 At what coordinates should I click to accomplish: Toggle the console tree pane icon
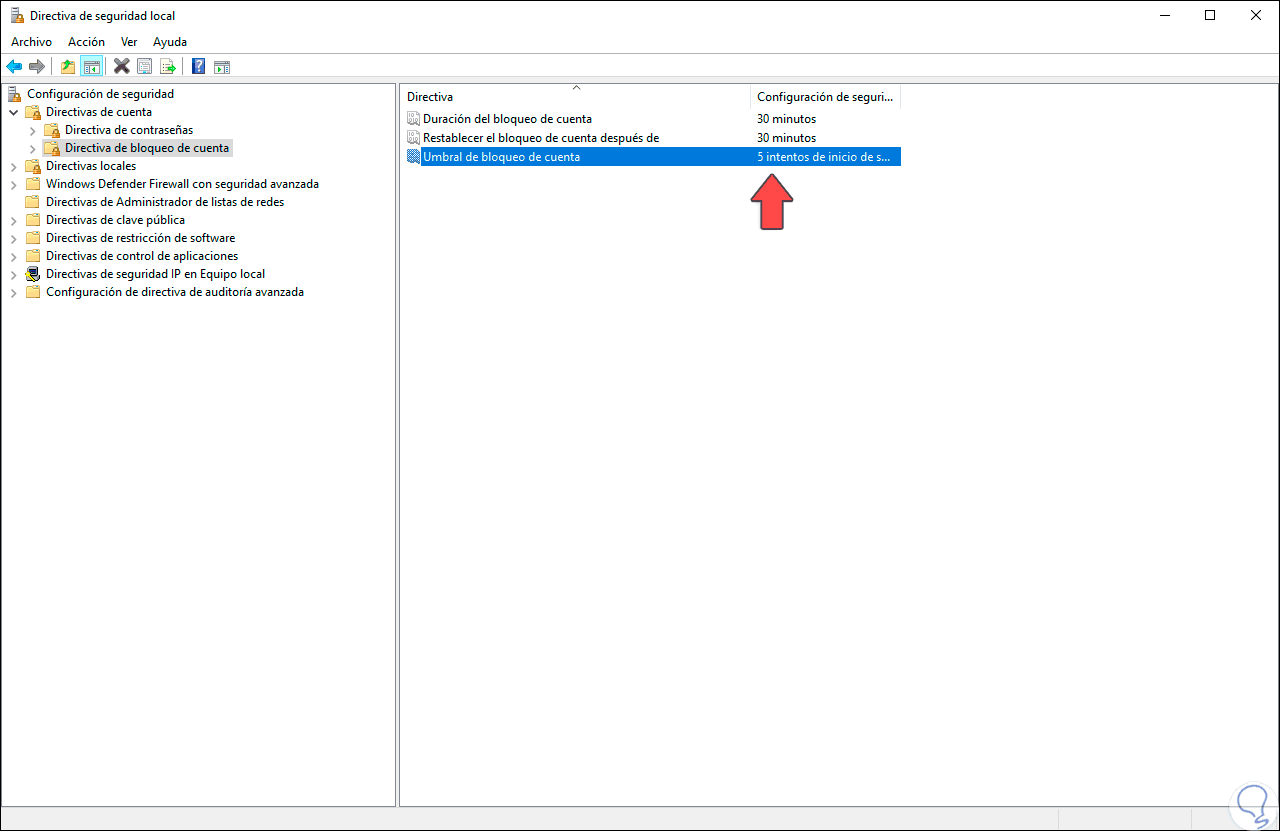(x=91, y=66)
